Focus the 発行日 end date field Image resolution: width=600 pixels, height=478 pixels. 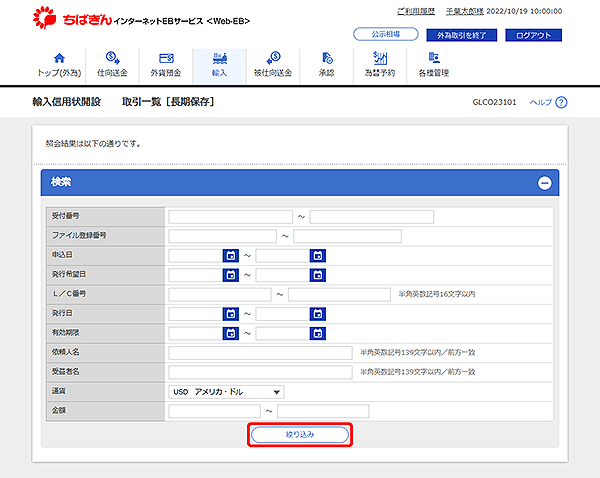[283, 314]
